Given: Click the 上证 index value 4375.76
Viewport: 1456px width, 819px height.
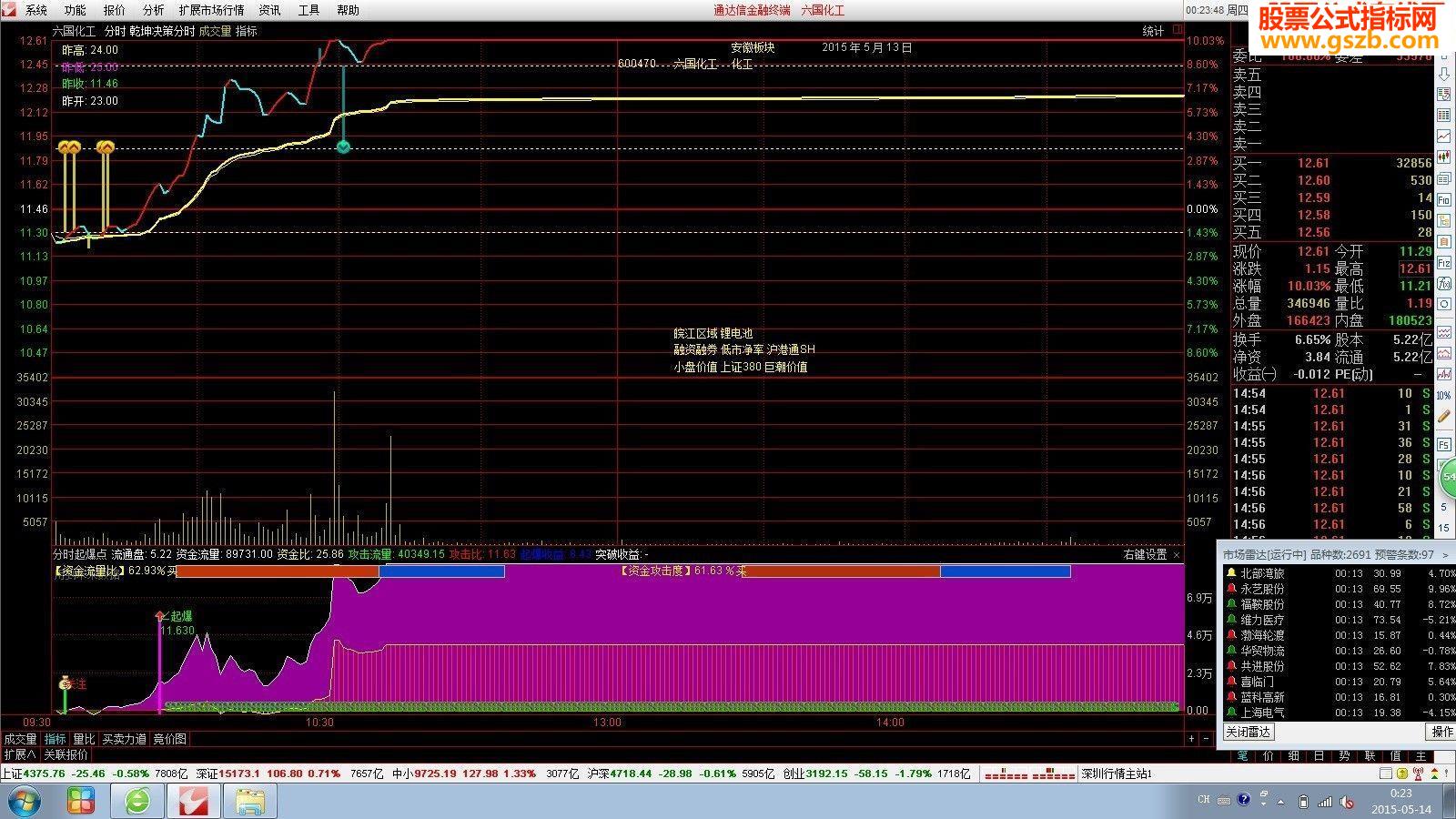Looking at the screenshot, I should 45,773.
